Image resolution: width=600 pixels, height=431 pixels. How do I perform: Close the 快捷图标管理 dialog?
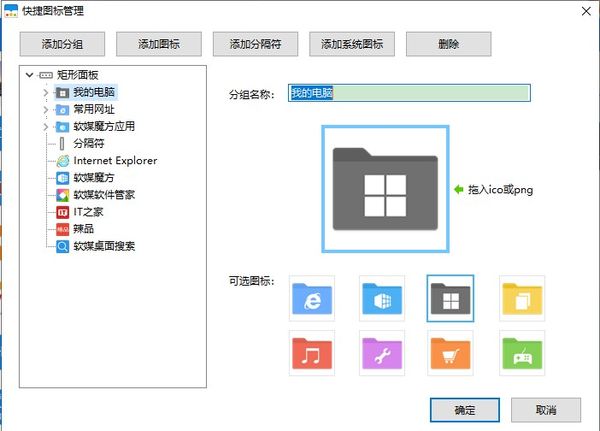click(586, 11)
